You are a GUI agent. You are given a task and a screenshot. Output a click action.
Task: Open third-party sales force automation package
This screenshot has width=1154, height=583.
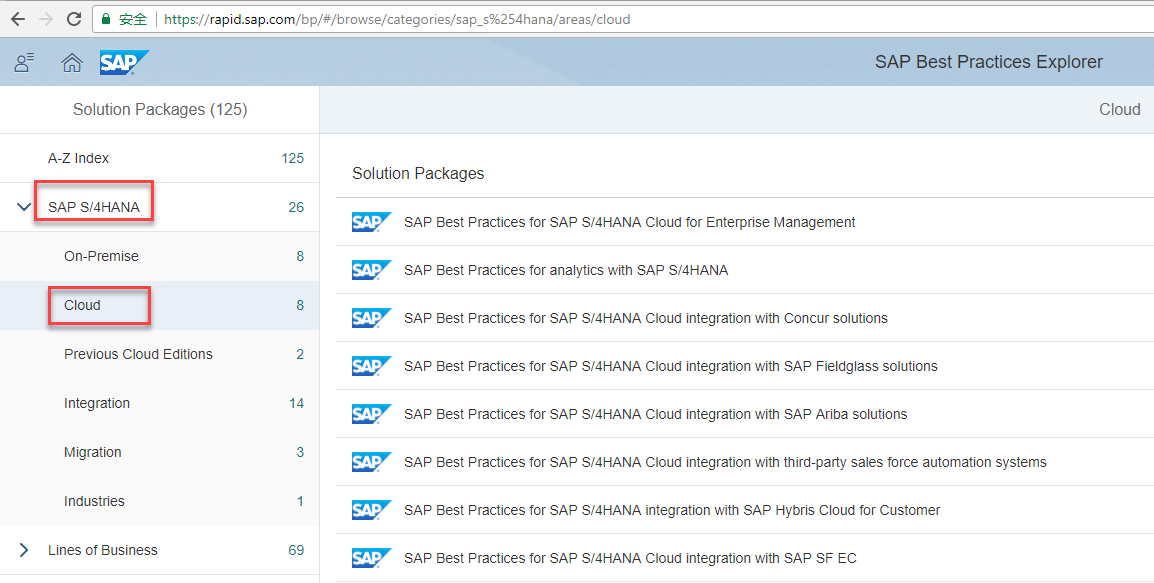[x=725, y=462]
